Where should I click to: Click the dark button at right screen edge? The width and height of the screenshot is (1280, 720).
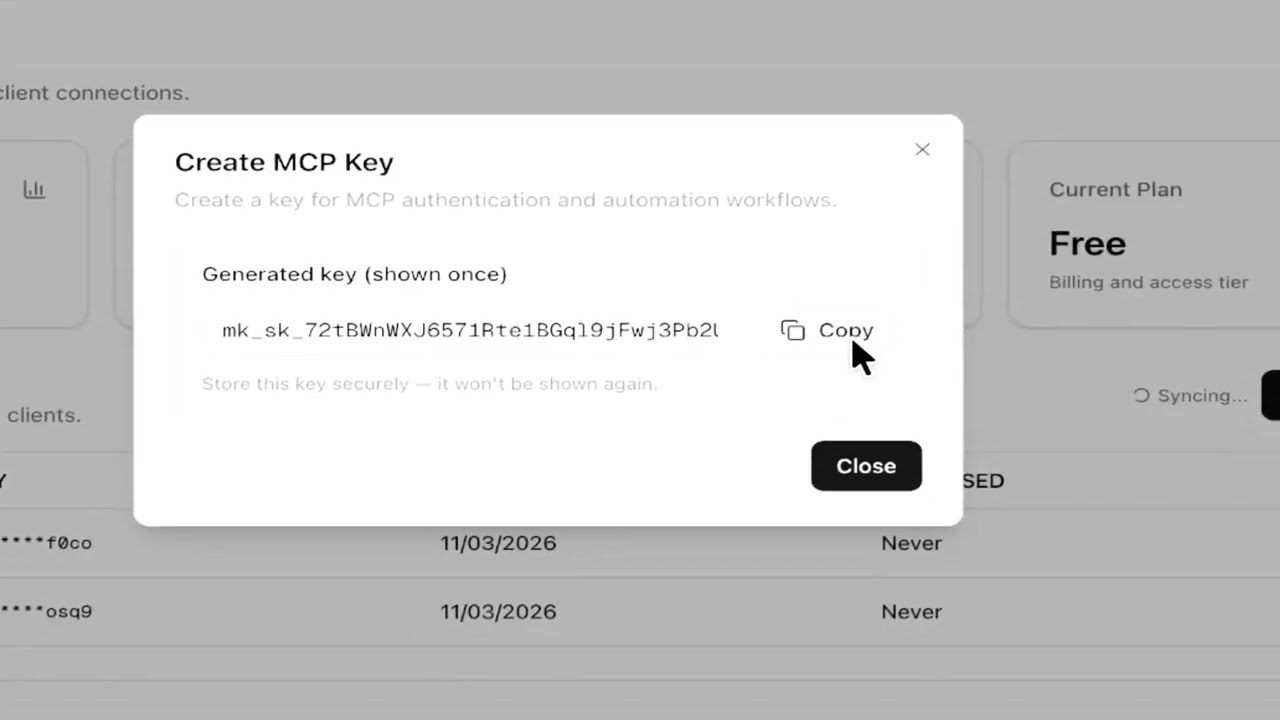(x=1271, y=395)
